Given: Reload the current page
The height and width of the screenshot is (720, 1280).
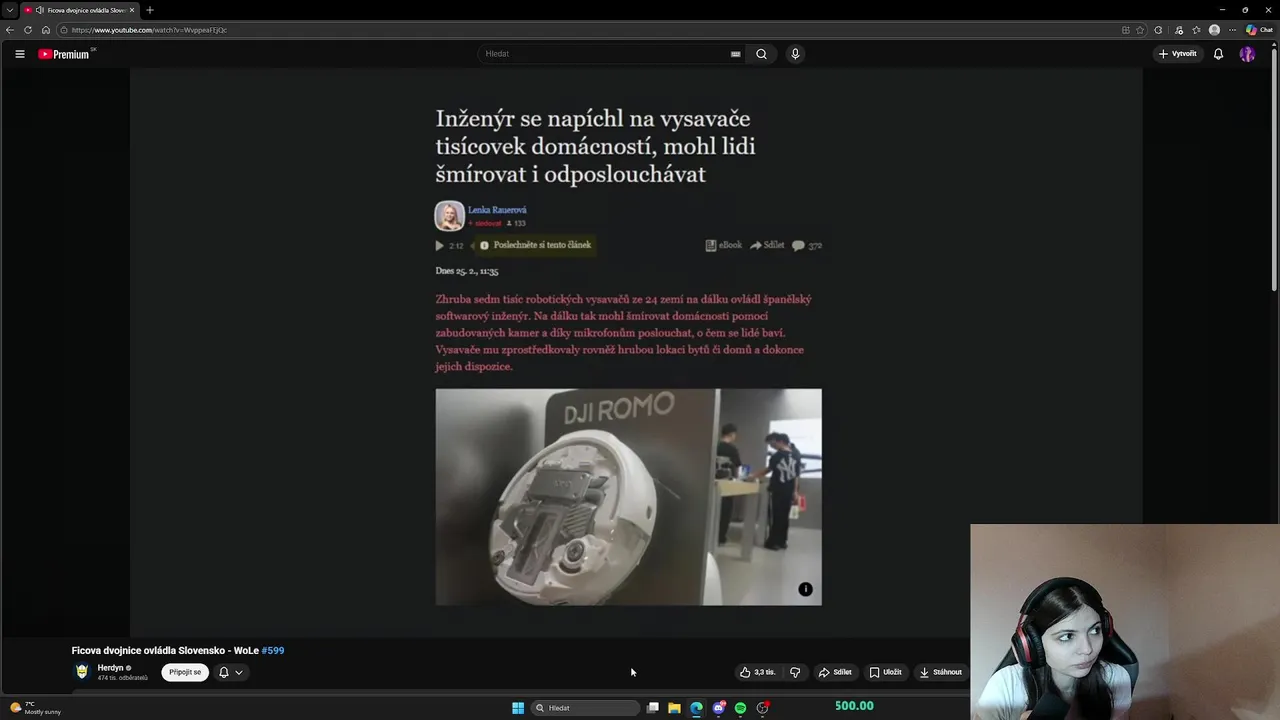Looking at the screenshot, I should coord(28,30).
